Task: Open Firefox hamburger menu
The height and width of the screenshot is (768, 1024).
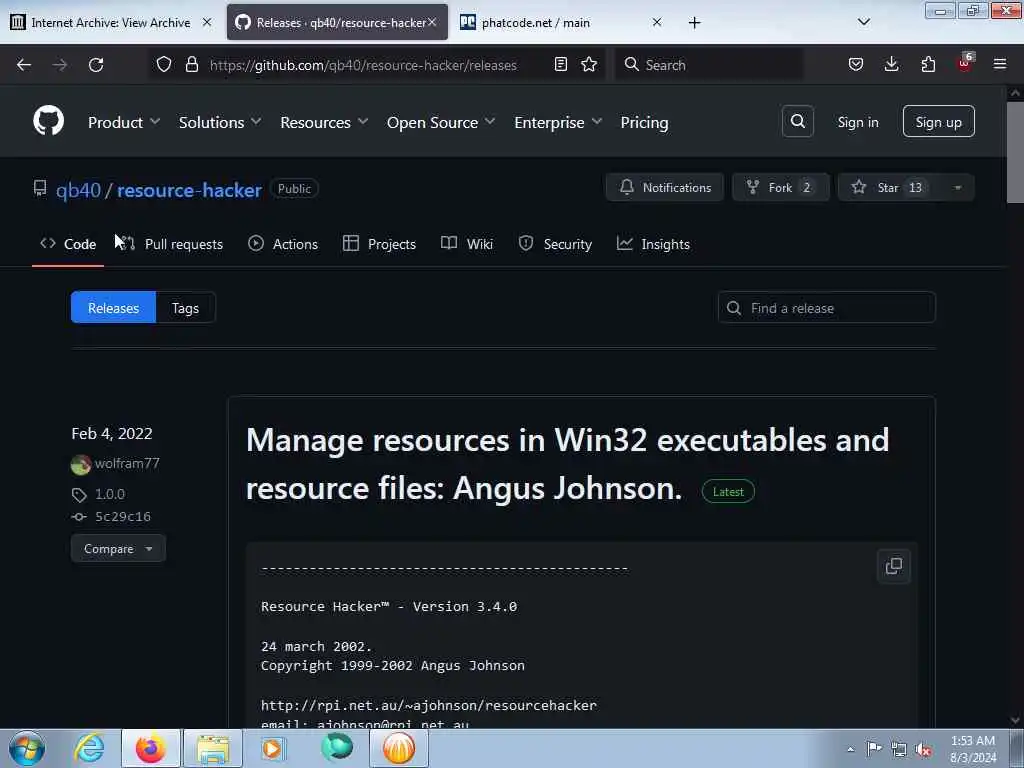Action: coord(1000,65)
